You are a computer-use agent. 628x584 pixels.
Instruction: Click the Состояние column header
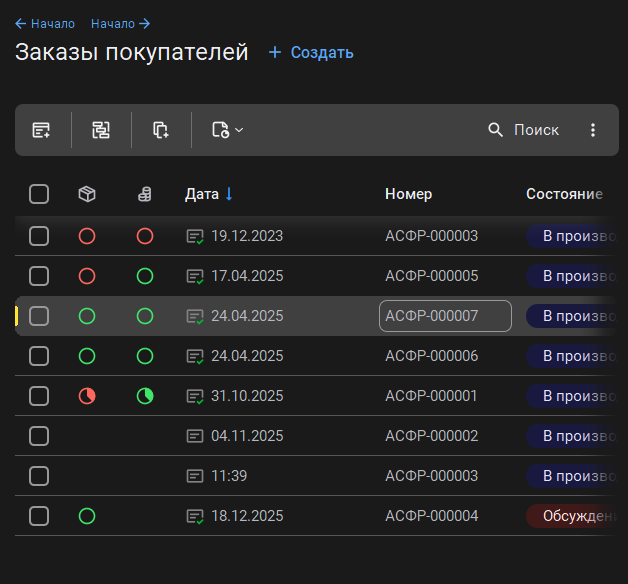pyautogui.click(x=564, y=194)
